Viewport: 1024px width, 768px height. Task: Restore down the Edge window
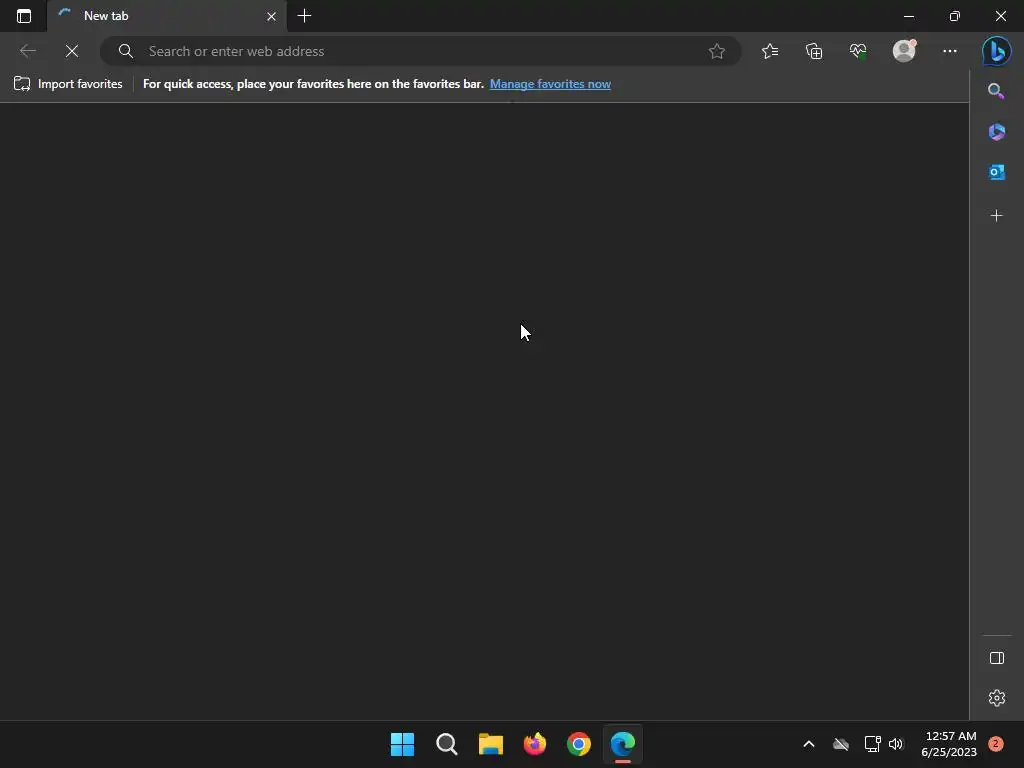954,16
